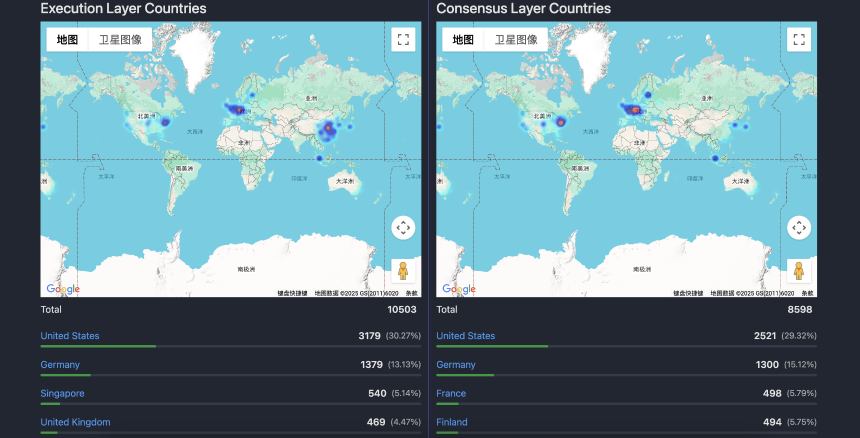Click Google logo on Execution Layer map
860x438 pixels.
coord(63,289)
